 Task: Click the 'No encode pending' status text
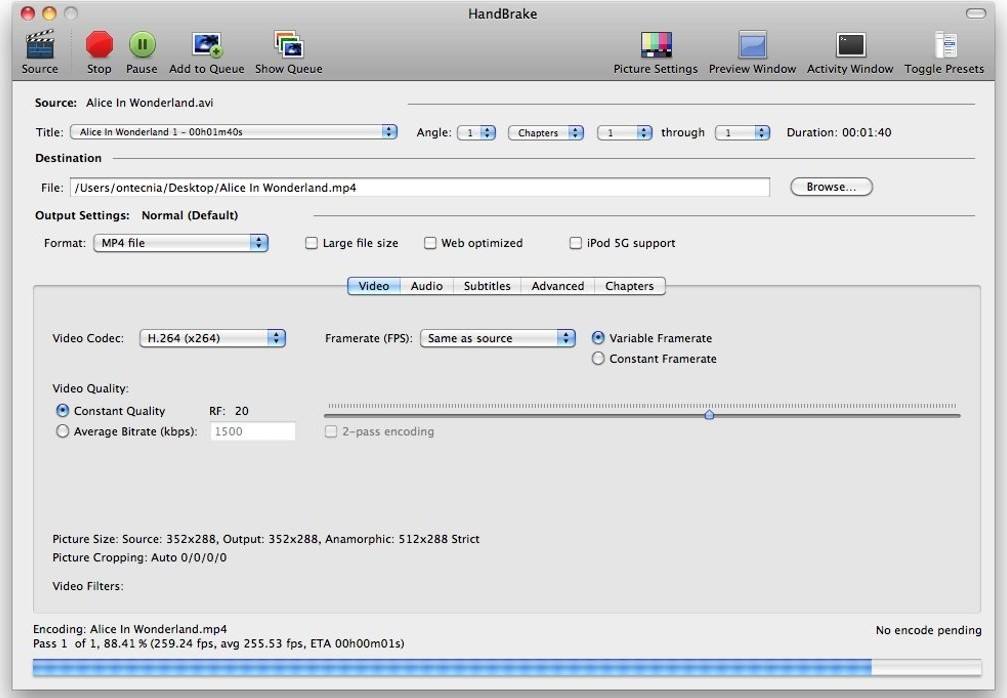929,631
